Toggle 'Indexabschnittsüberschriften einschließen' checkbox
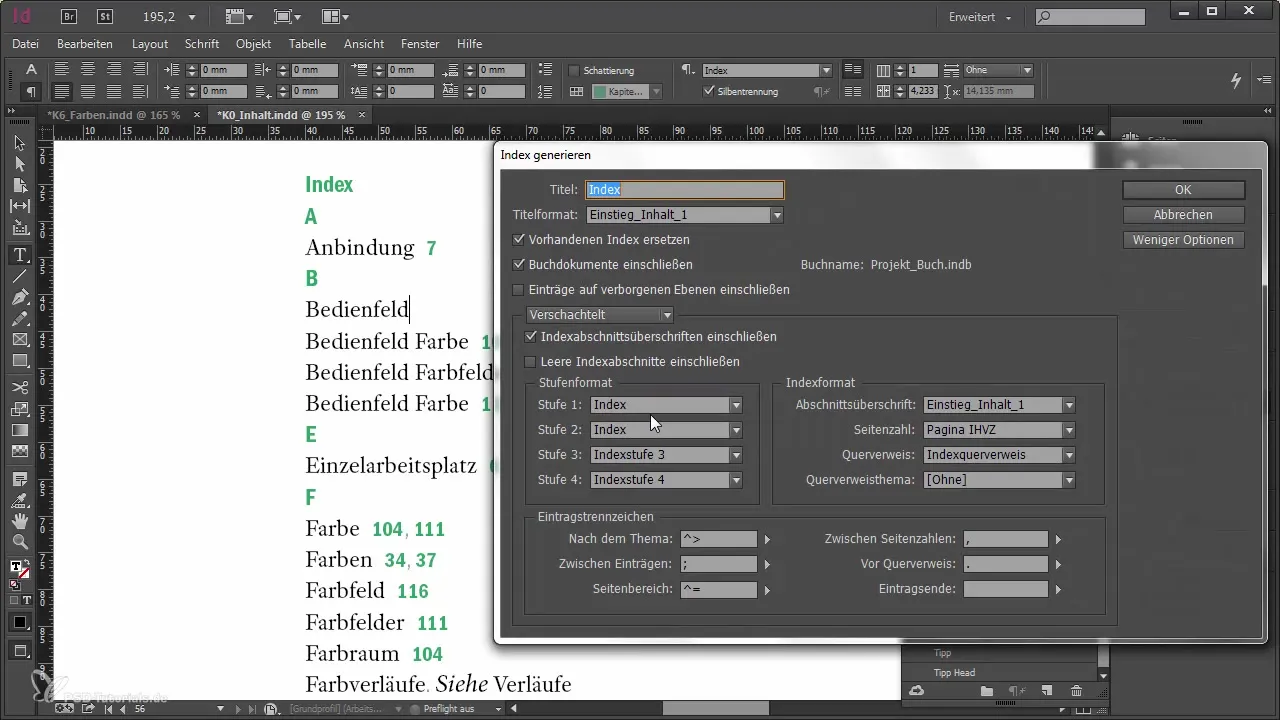 click(x=530, y=337)
